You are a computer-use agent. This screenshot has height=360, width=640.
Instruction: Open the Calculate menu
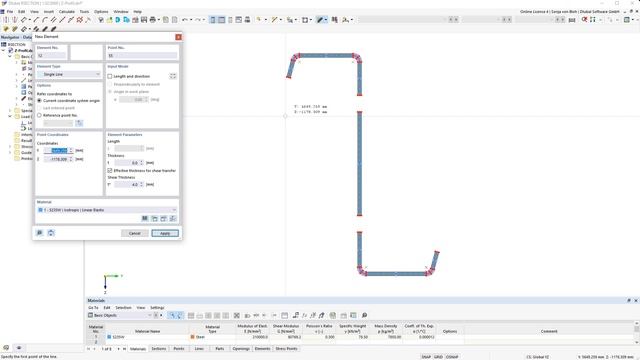[x=67, y=11]
